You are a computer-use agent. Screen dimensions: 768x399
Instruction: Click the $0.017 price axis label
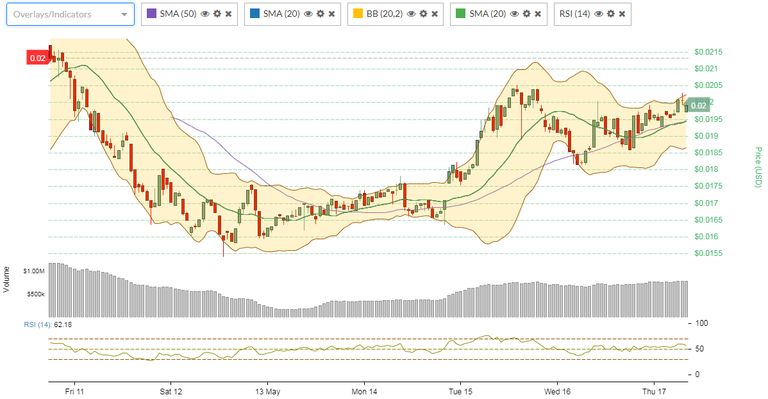point(706,203)
